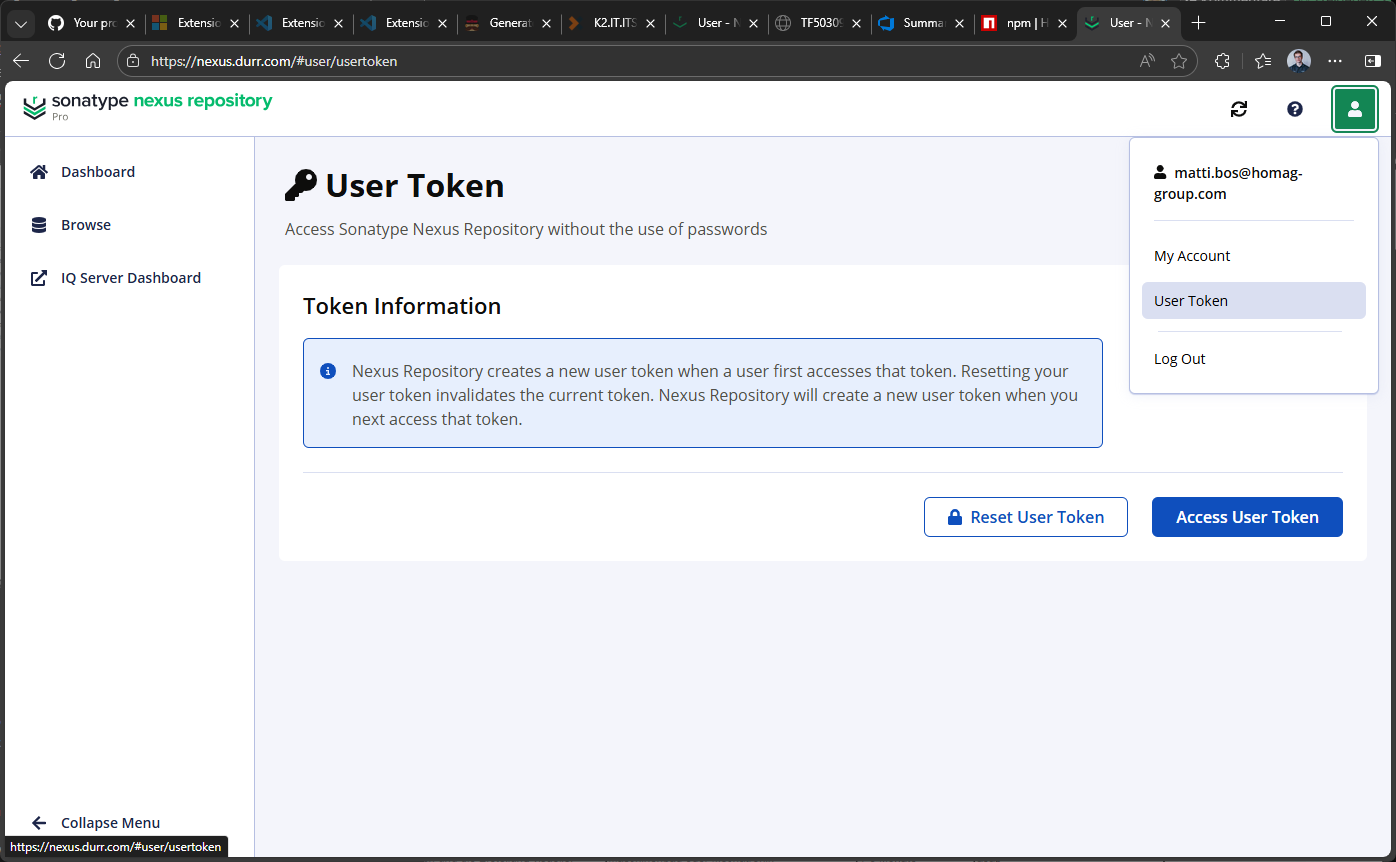This screenshot has width=1396, height=862.
Task: Open IQ Server Dashboard link
Action: [129, 278]
